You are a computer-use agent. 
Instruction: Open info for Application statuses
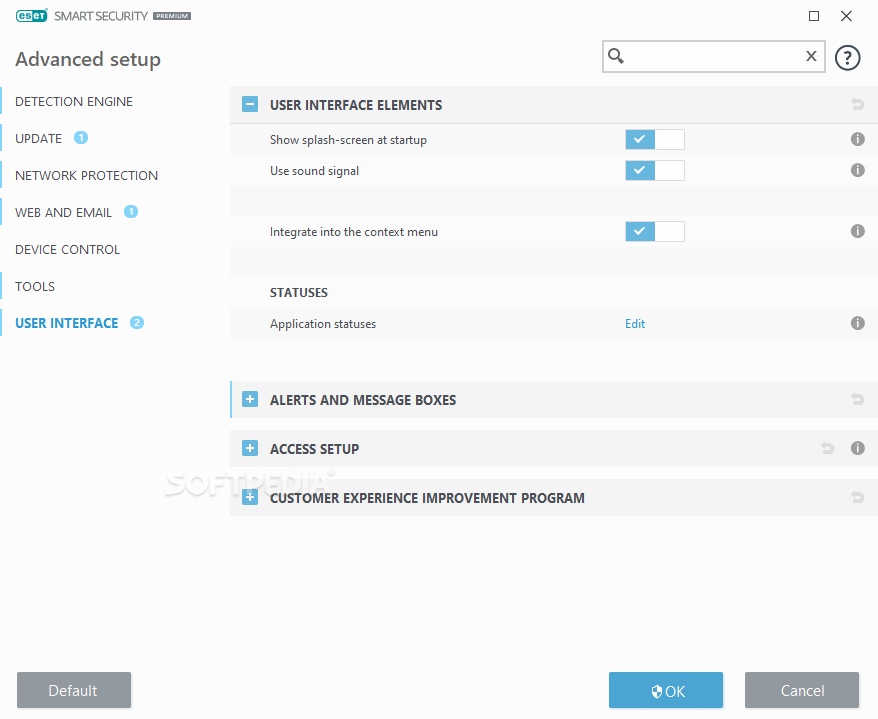point(857,323)
